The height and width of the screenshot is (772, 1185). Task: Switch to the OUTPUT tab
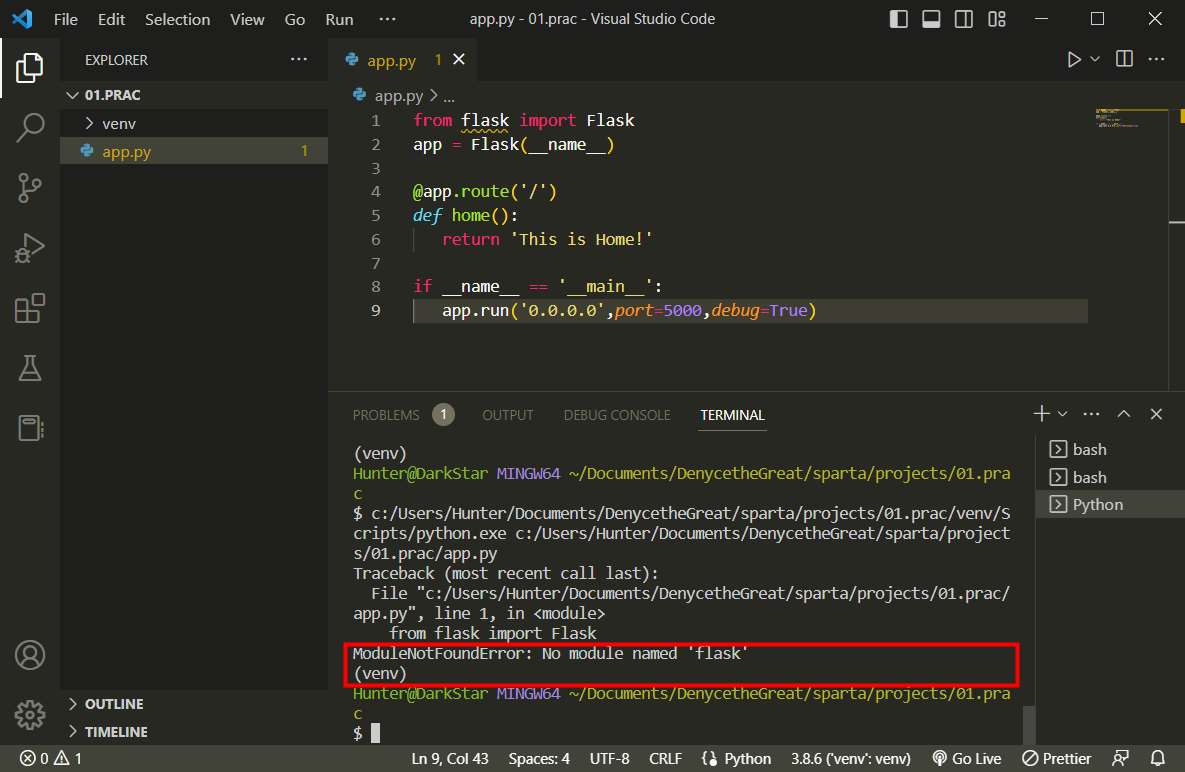[508, 415]
